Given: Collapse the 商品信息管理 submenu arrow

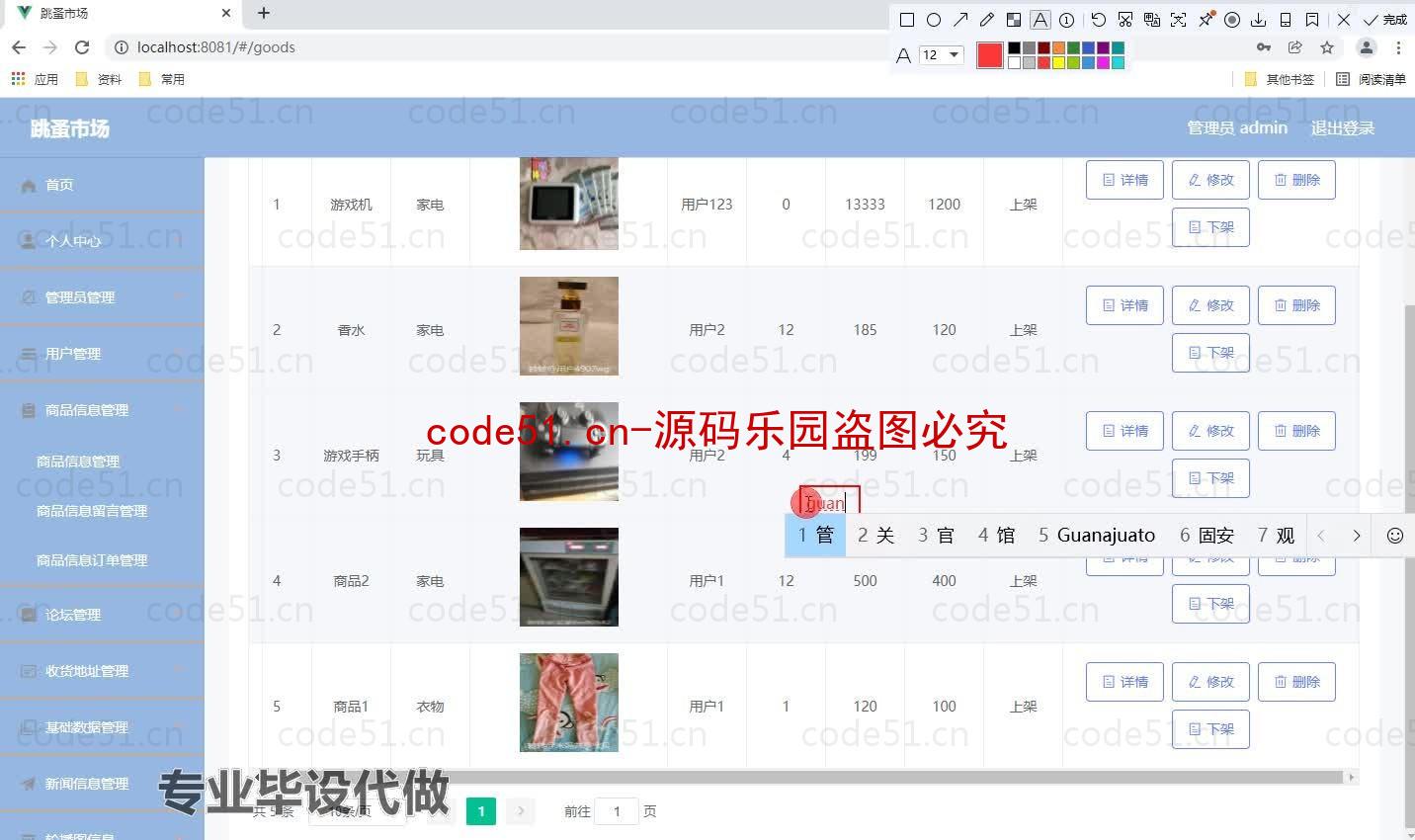Looking at the screenshot, I should 179,410.
